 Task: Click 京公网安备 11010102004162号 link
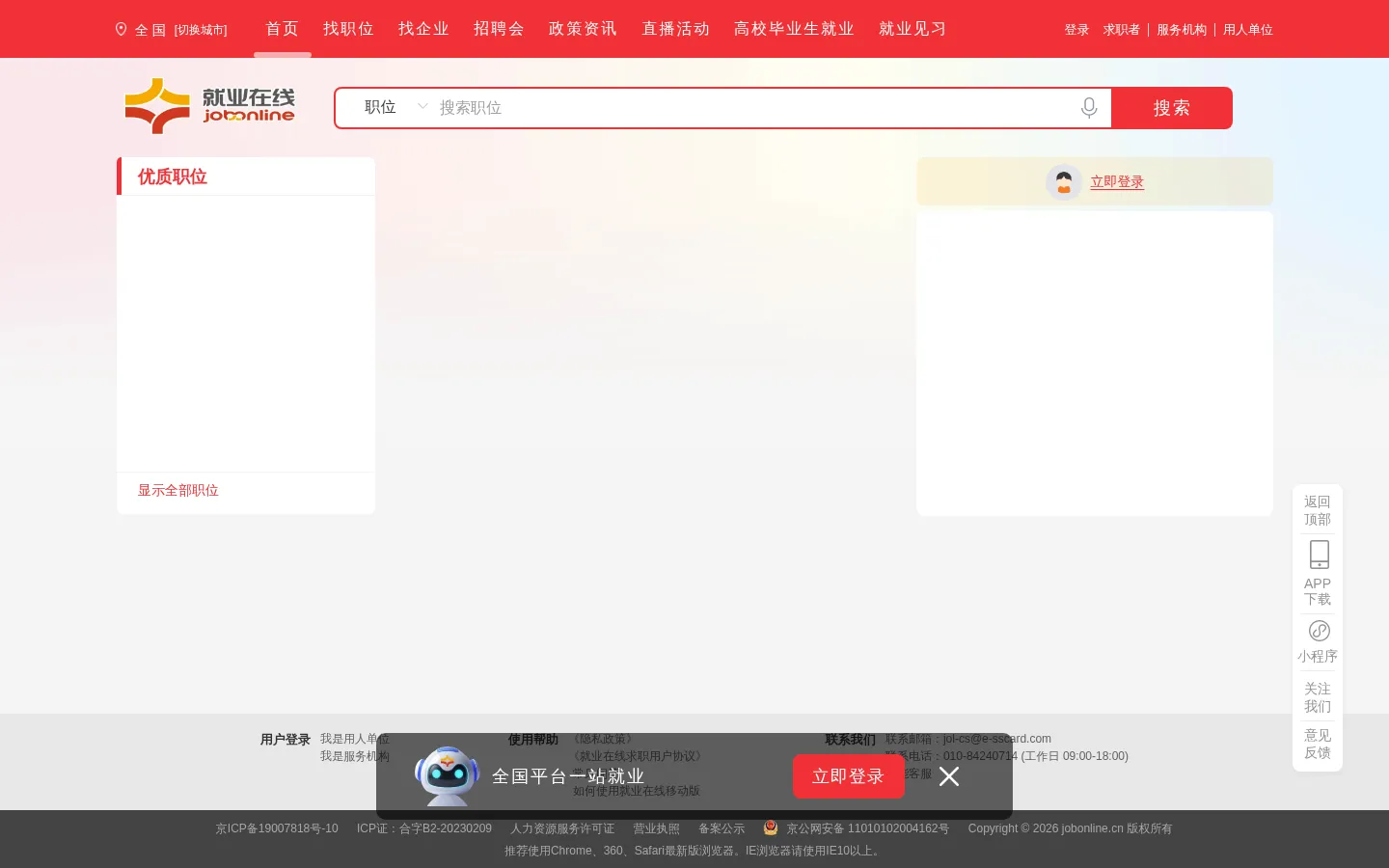[868, 828]
